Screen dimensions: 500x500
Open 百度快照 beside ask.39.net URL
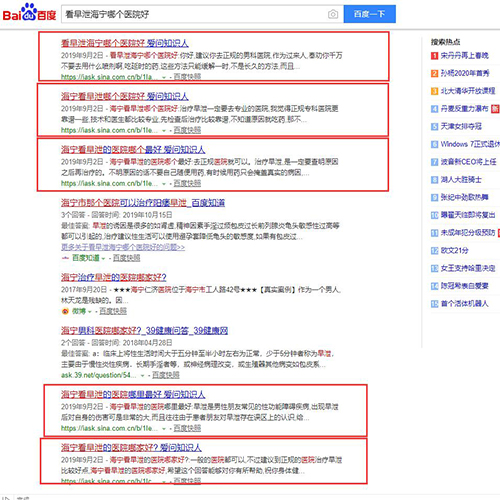pos(166,375)
